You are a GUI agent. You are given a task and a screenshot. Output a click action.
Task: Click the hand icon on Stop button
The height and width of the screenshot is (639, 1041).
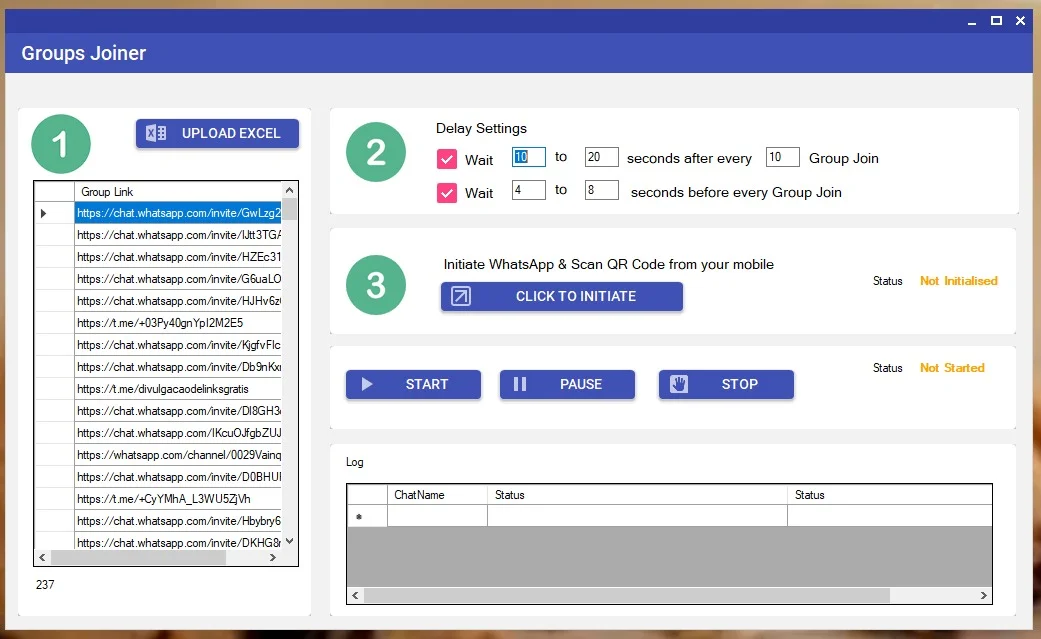pos(679,384)
